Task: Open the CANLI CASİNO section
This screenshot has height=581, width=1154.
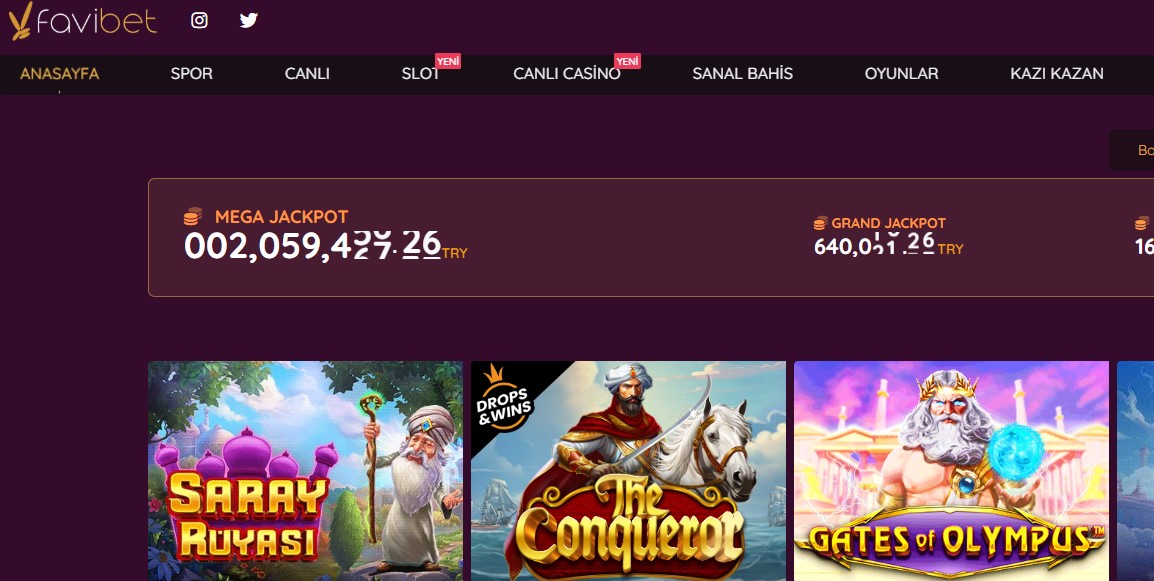Action: pyautogui.click(x=567, y=74)
